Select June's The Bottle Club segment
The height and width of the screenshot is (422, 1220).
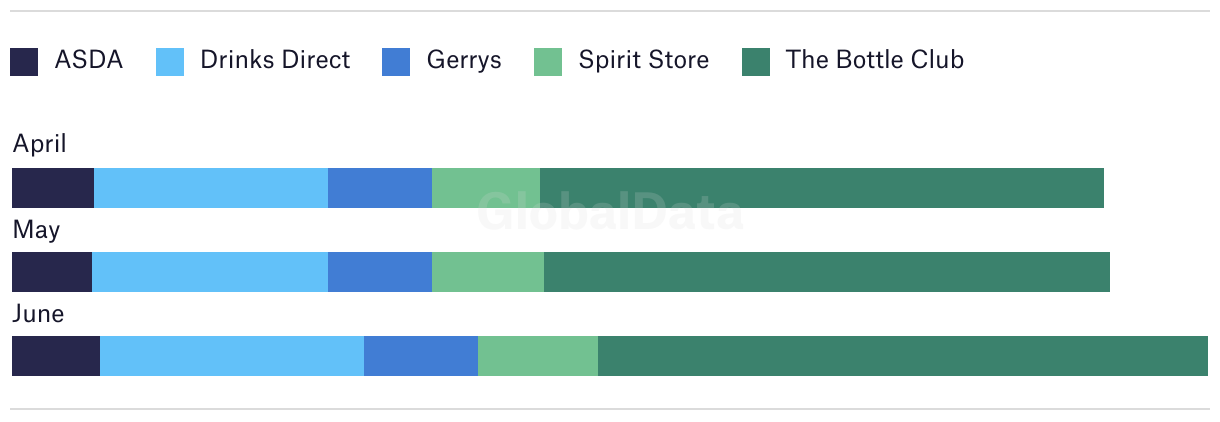[903, 356]
